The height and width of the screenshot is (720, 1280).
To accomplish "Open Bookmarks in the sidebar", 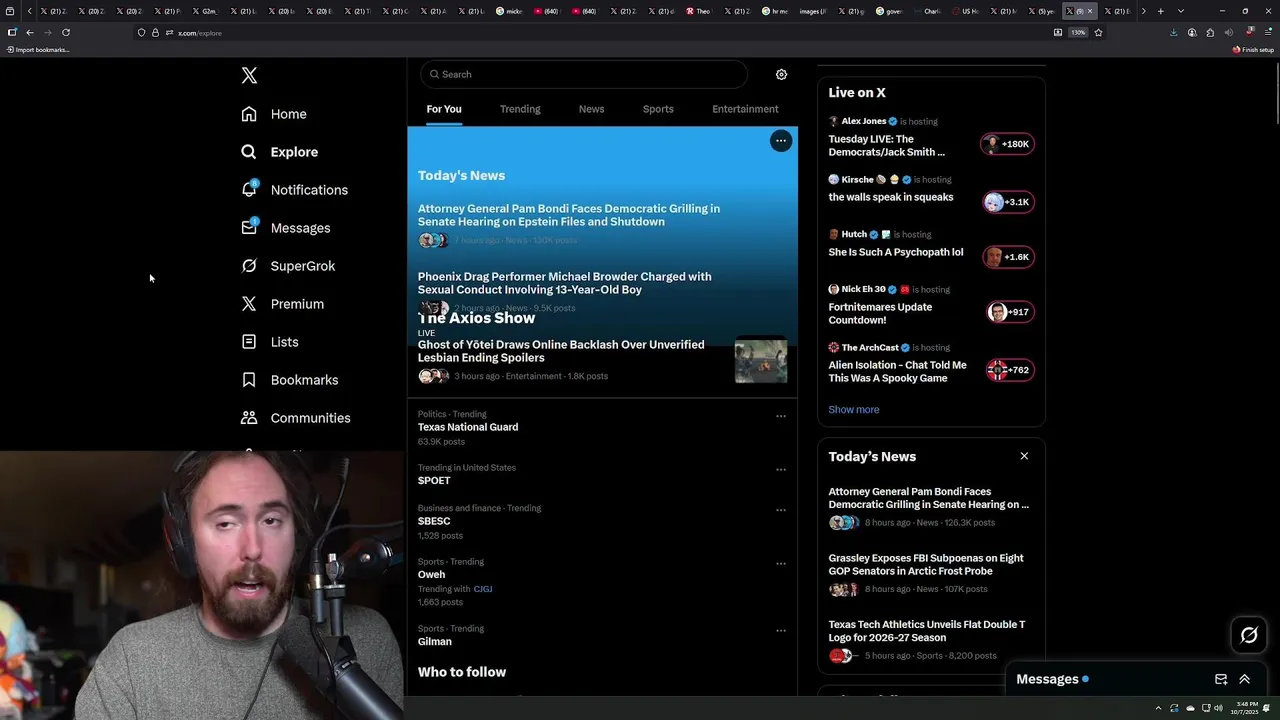I will pyautogui.click(x=290, y=380).
